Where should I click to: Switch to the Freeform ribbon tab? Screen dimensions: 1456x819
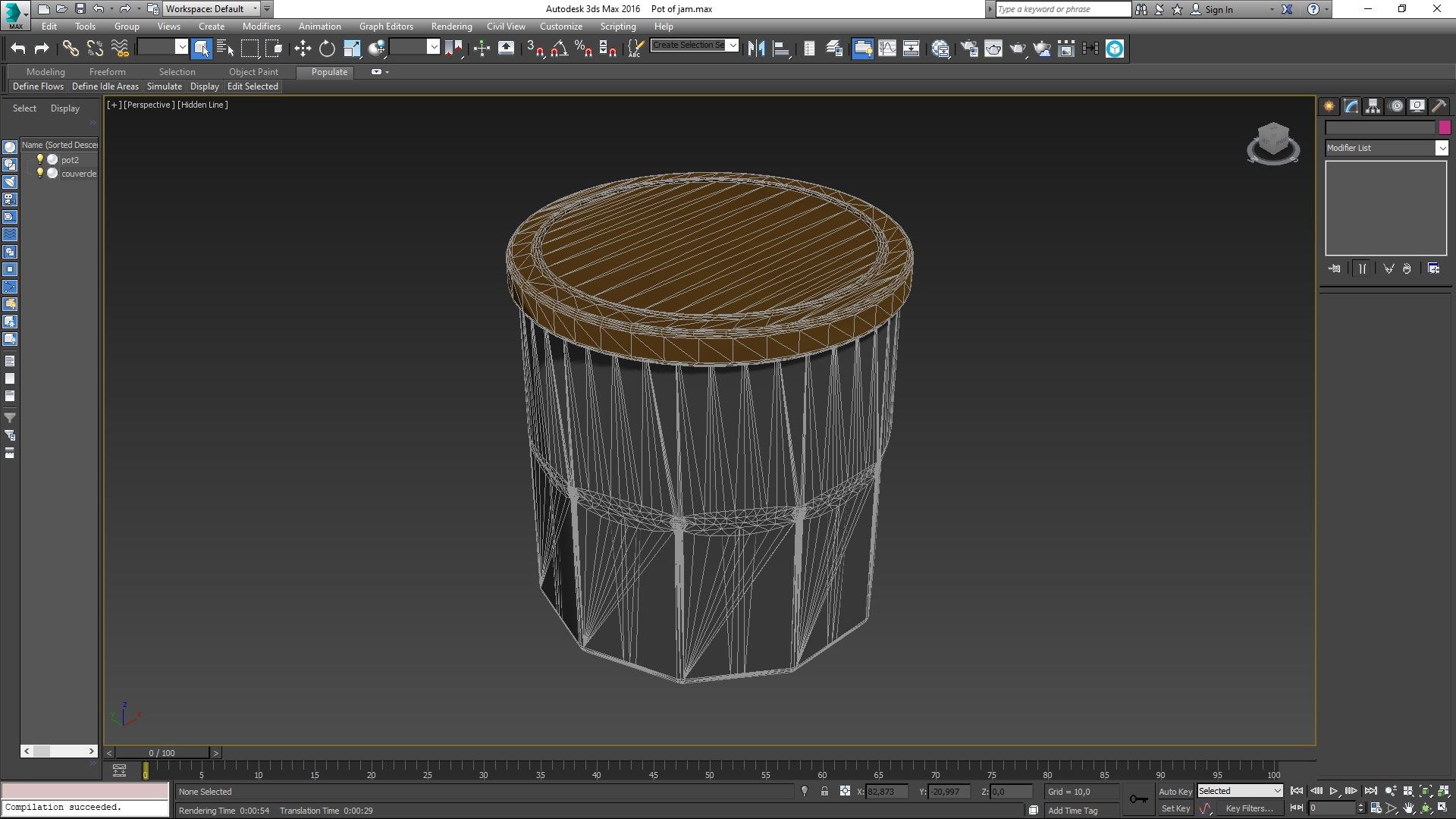pos(107,72)
